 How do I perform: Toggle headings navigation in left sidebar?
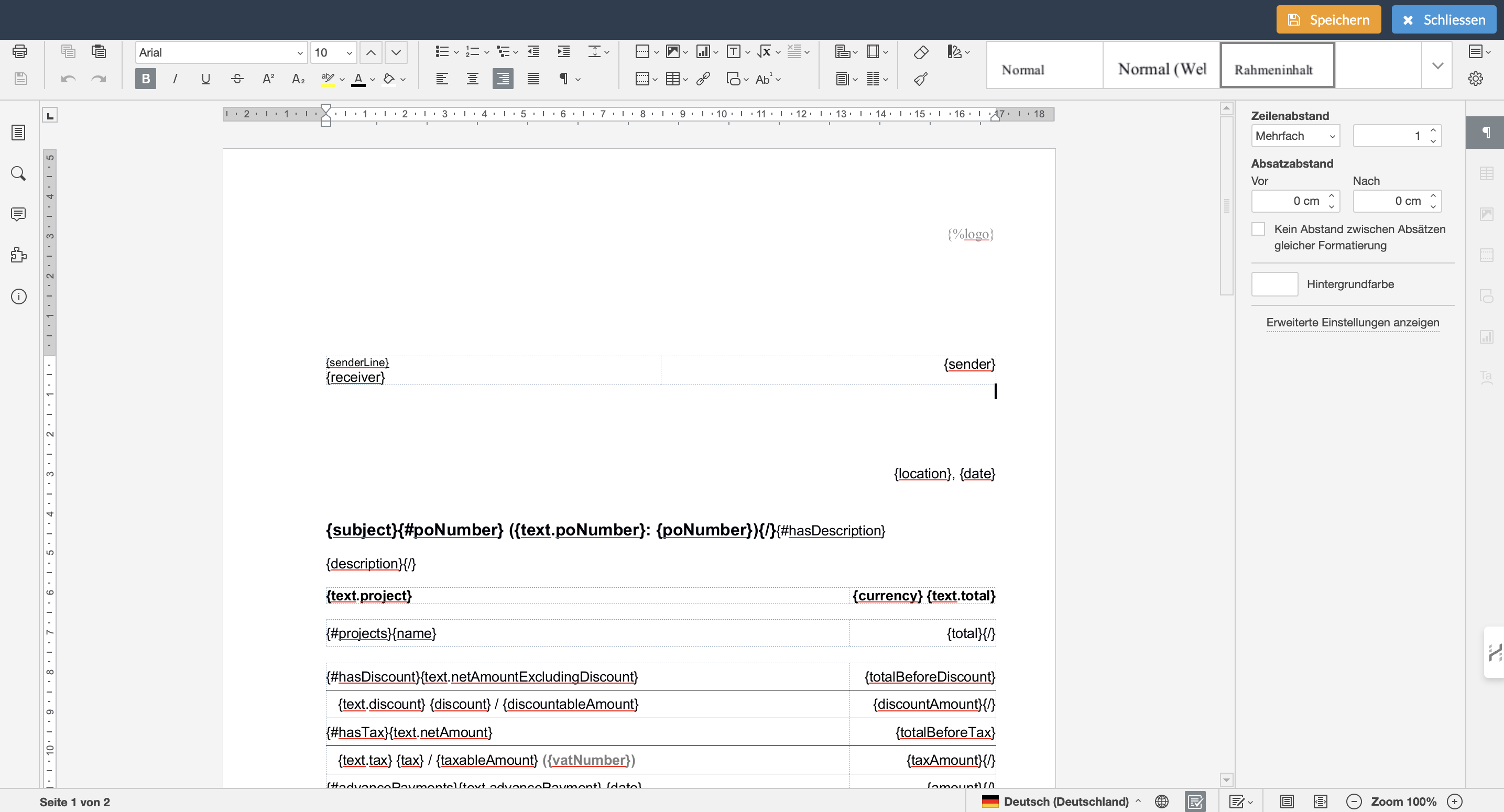click(x=19, y=133)
